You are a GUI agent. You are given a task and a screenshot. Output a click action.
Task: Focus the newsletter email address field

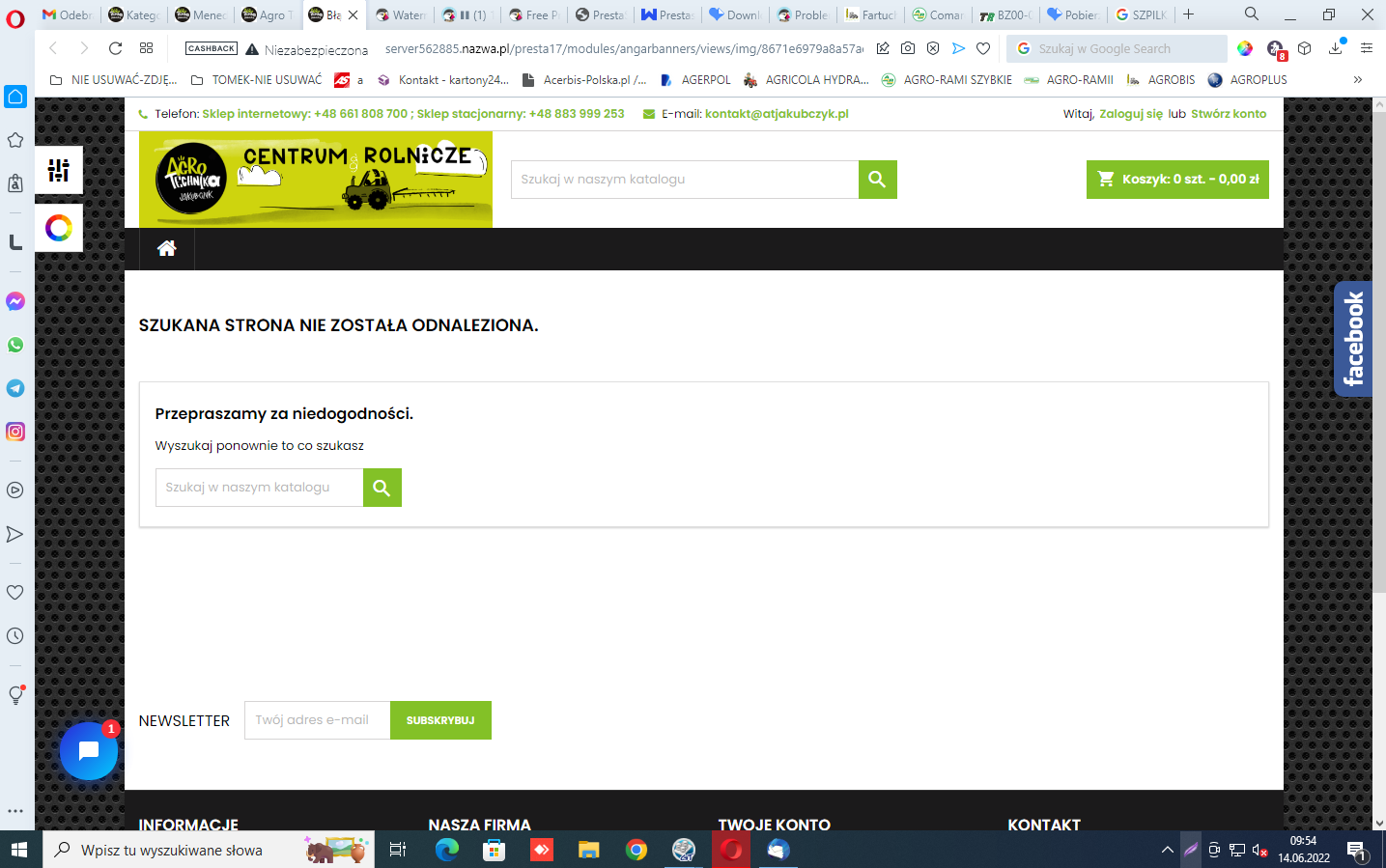tap(318, 720)
